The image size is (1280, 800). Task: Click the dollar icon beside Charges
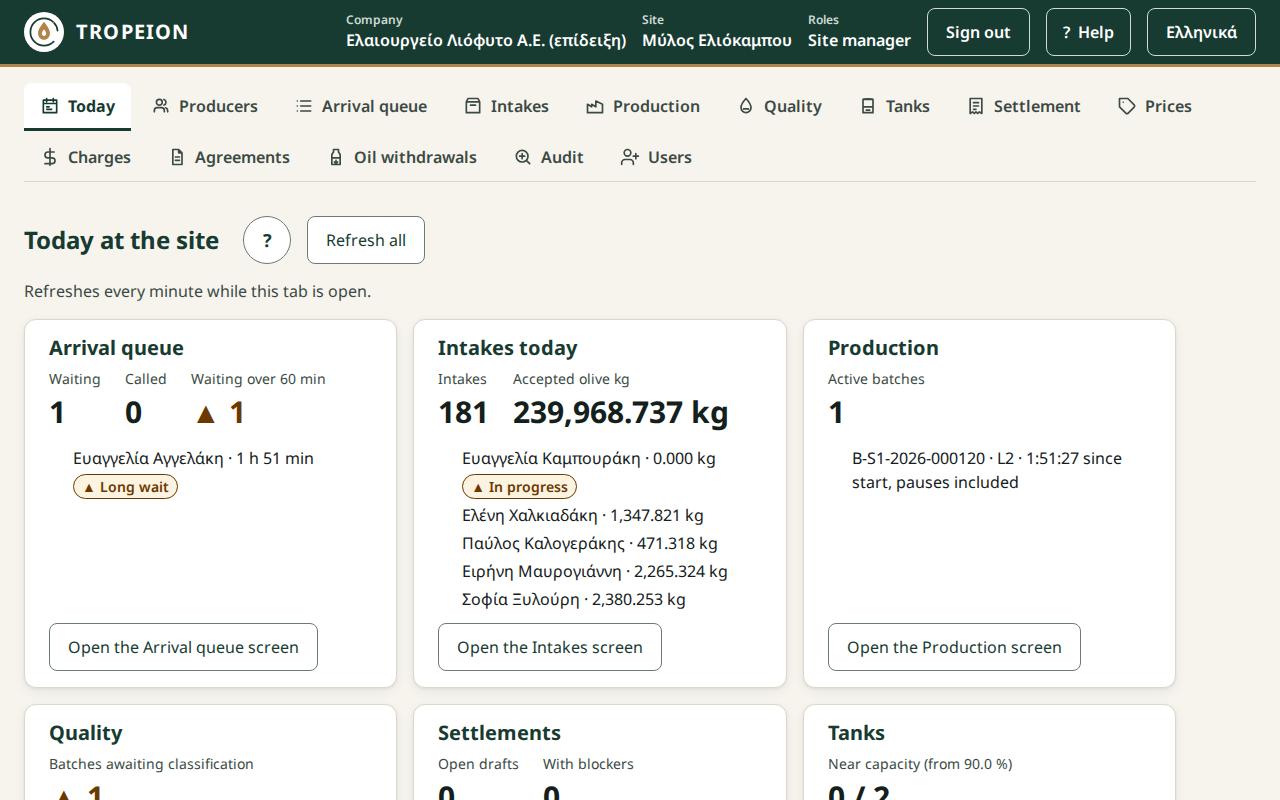coord(50,157)
